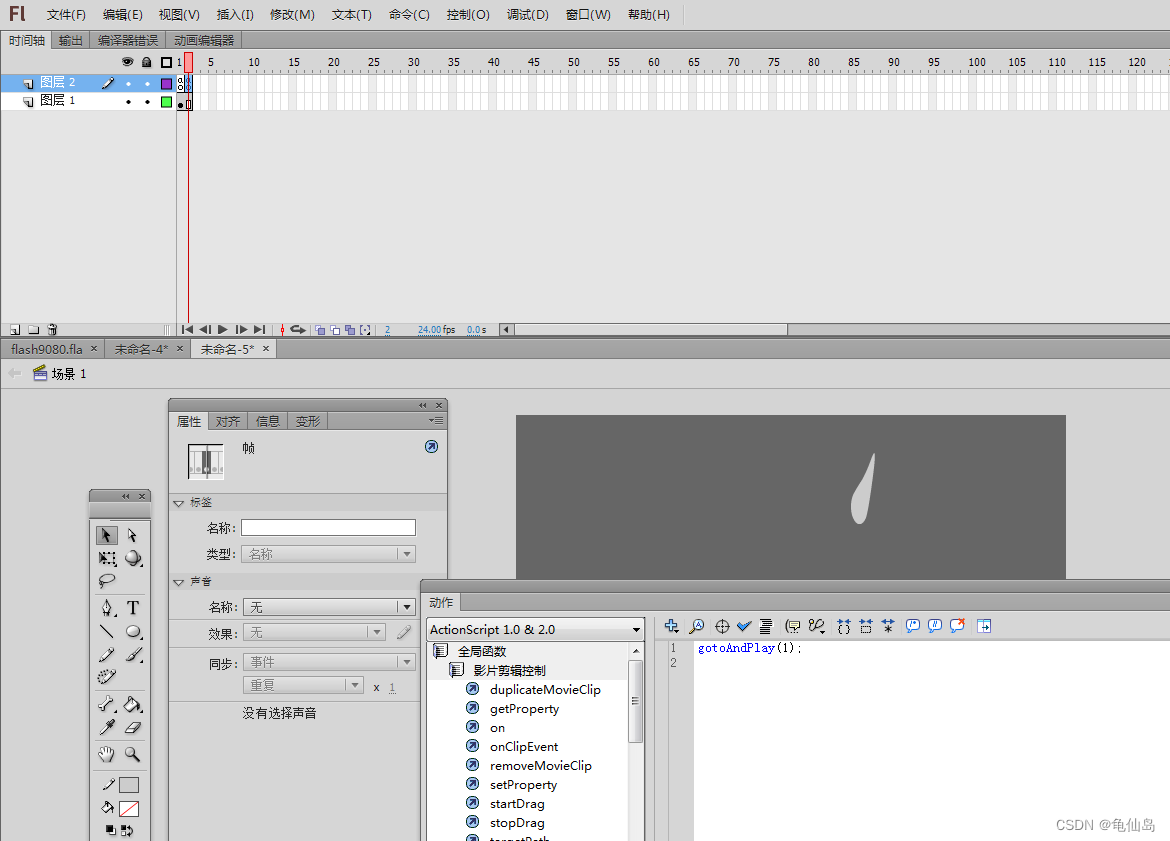
Task: Select the Brush tool
Action: pos(133,654)
